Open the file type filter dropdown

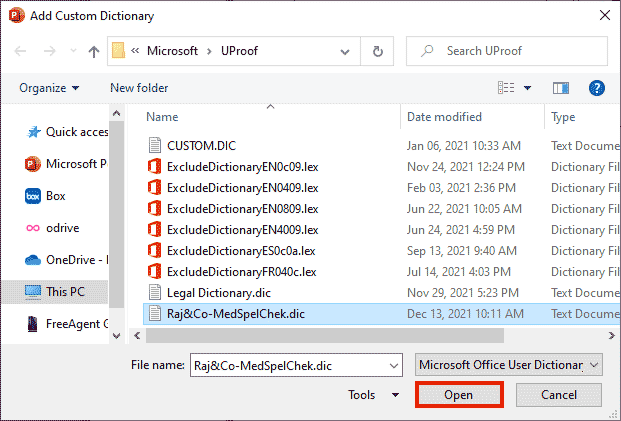509,365
